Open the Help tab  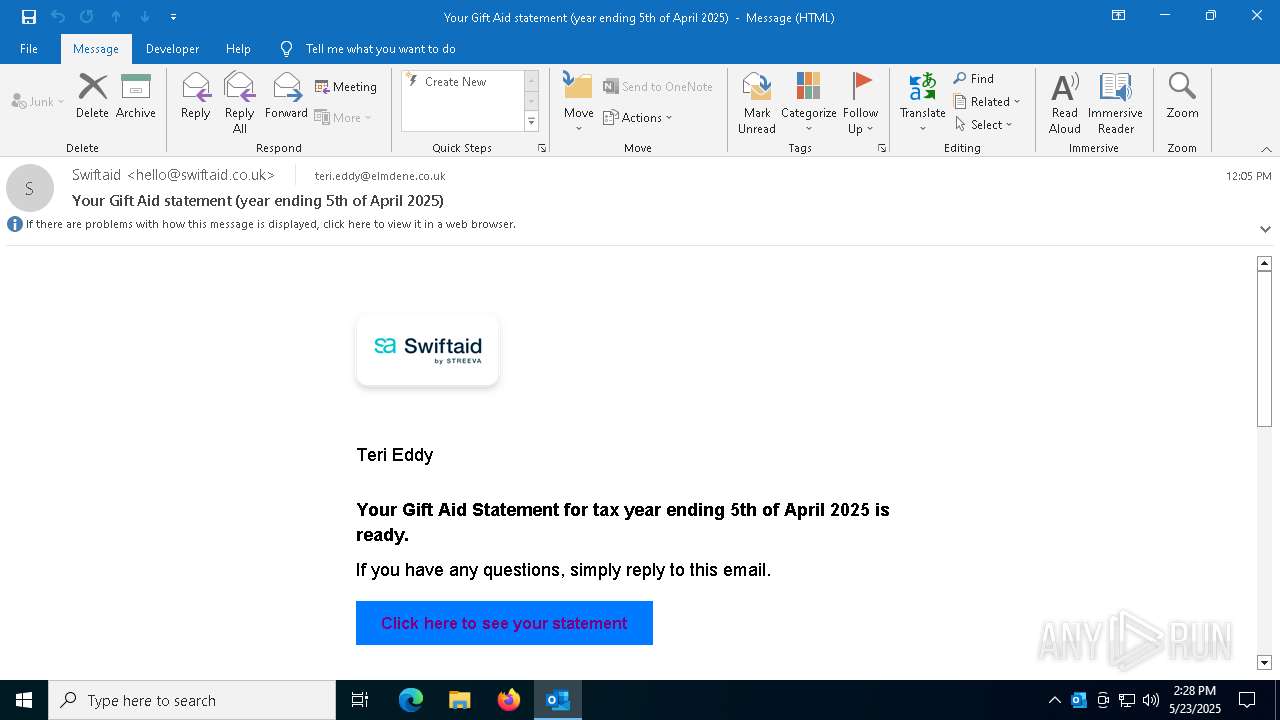point(238,48)
